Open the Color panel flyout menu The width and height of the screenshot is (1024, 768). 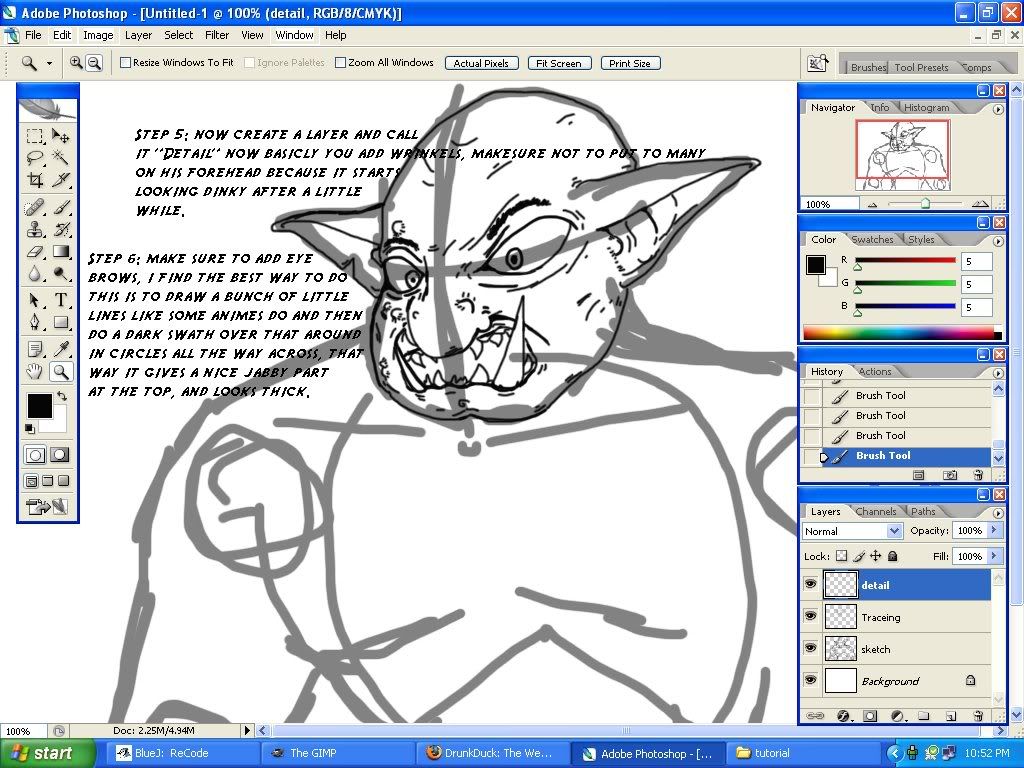coord(998,241)
